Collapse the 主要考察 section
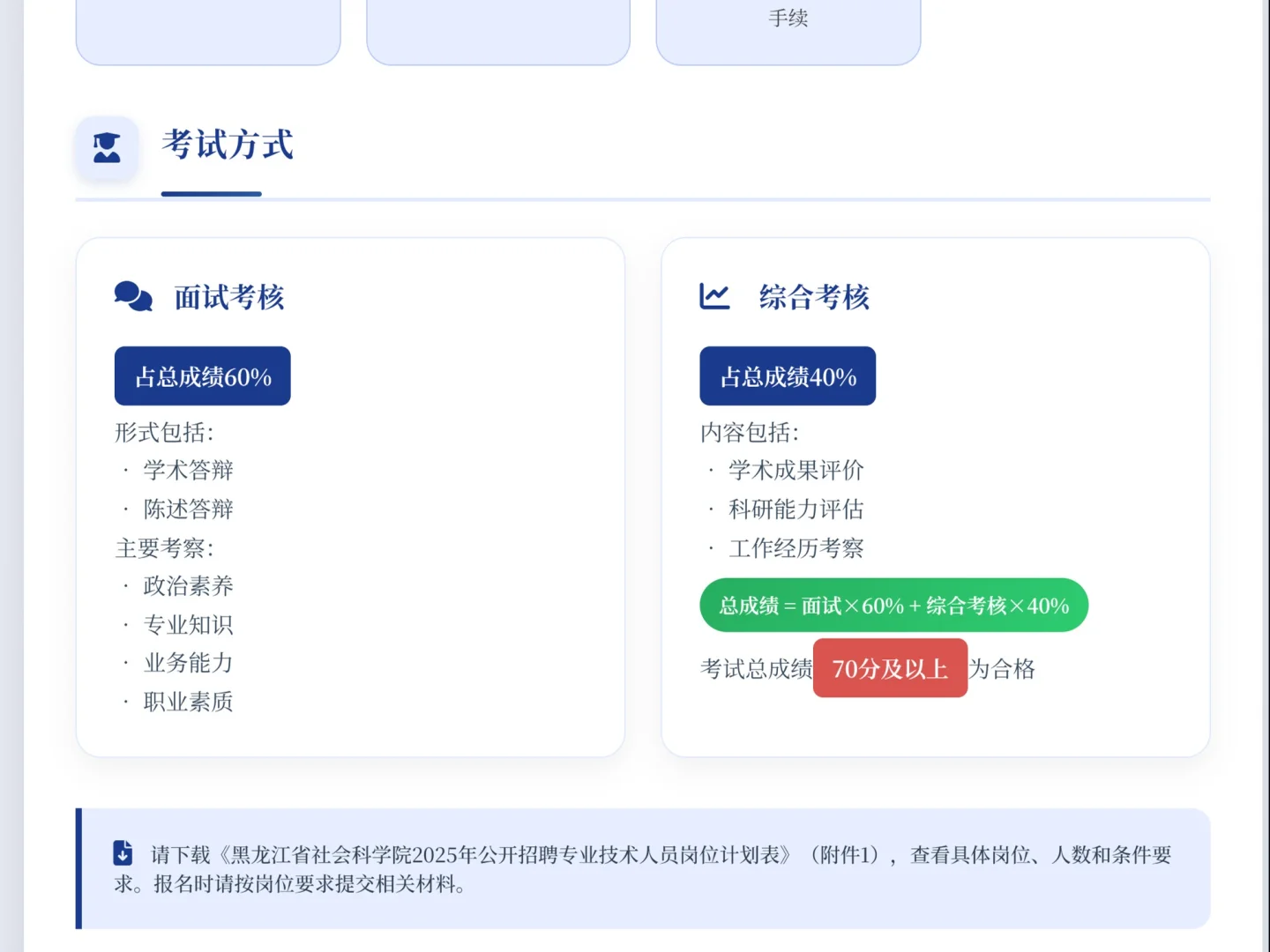Screen dimensions: 1270x952 (x=164, y=547)
